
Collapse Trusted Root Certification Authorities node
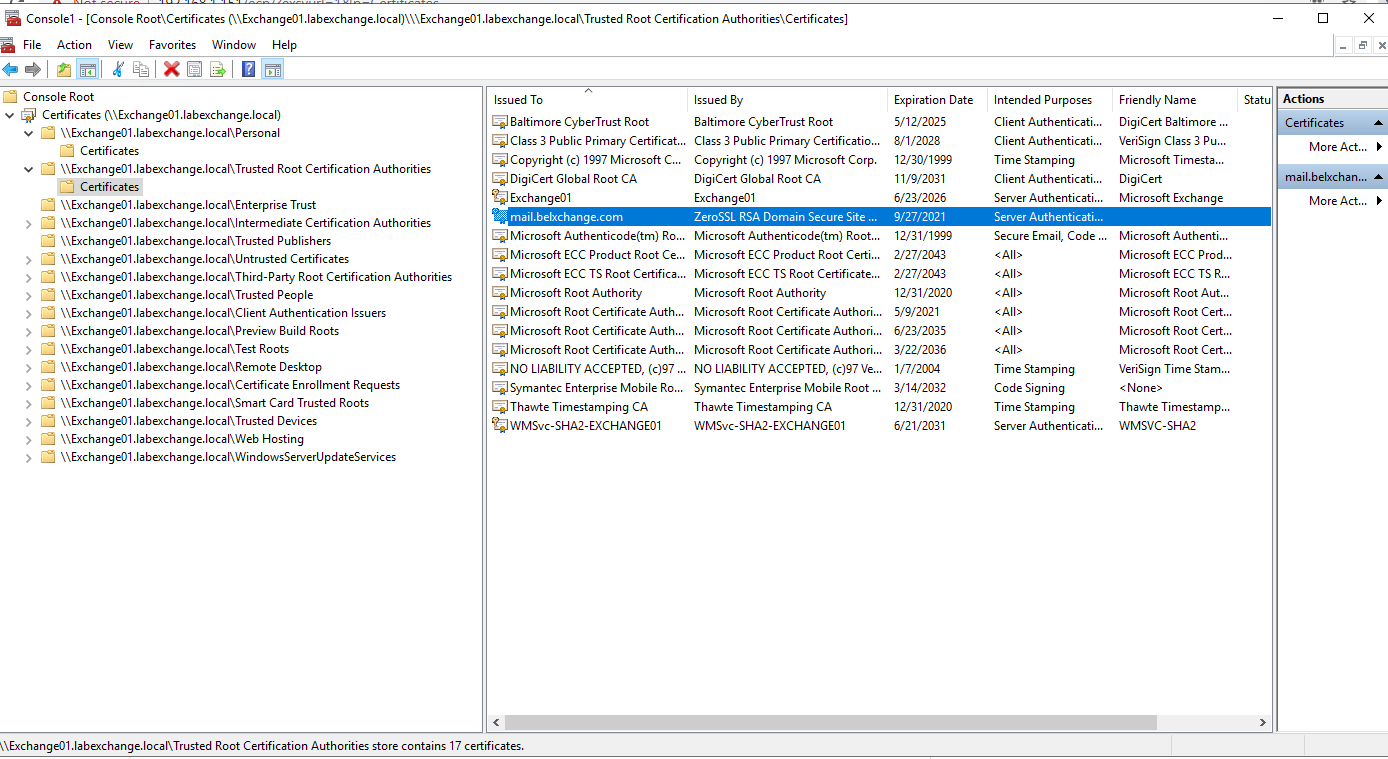point(29,169)
